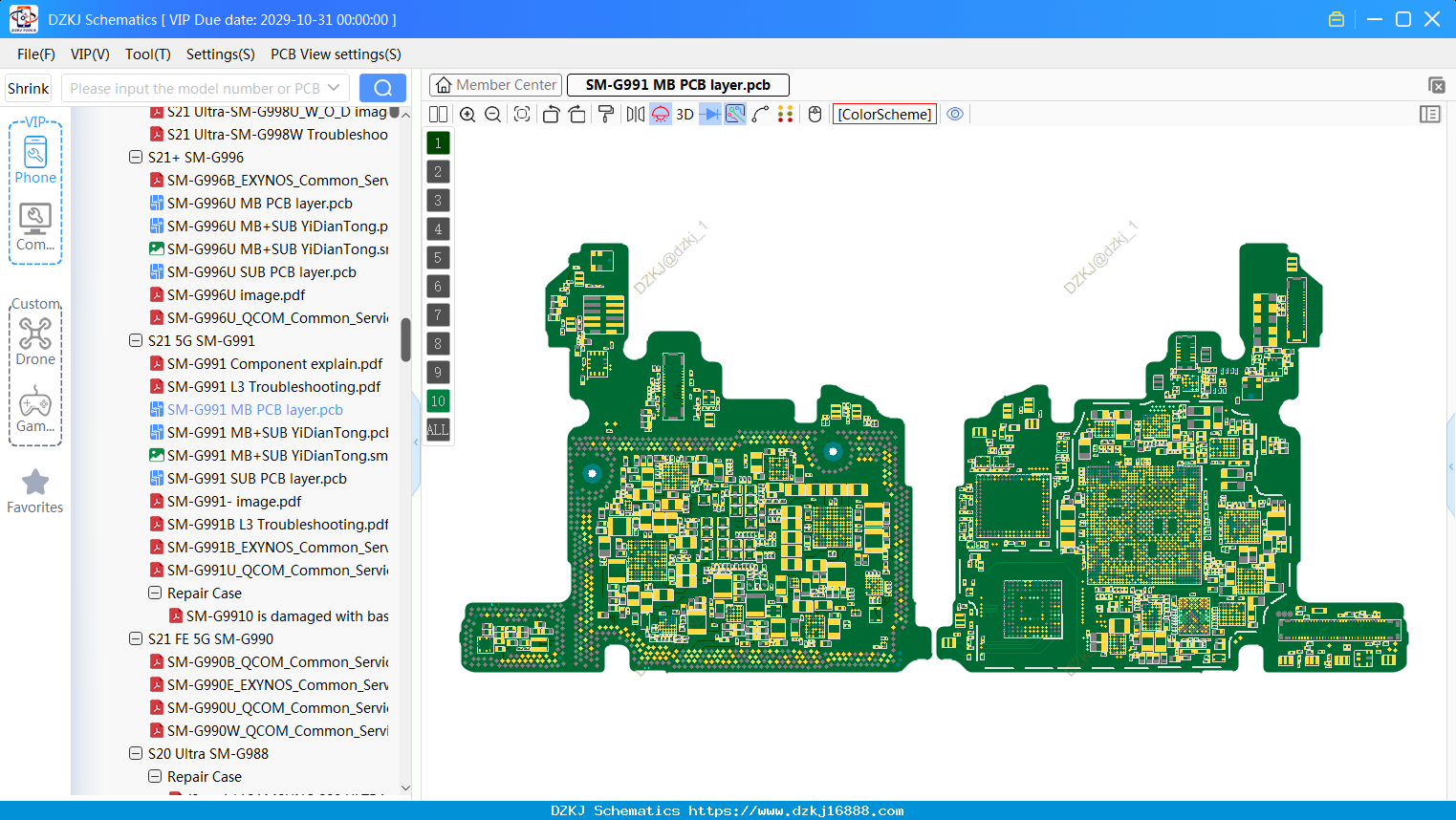Open the Computer category

[35, 227]
